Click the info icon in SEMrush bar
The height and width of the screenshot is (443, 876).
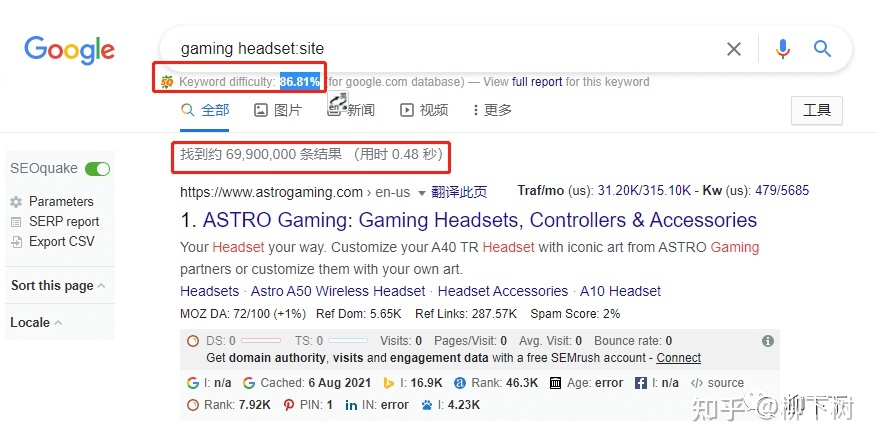point(768,341)
